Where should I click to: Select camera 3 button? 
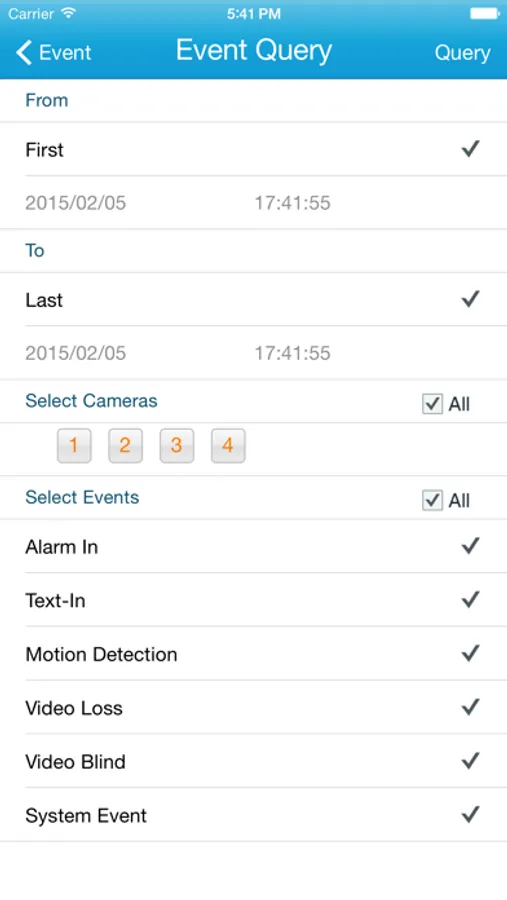click(177, 445)
